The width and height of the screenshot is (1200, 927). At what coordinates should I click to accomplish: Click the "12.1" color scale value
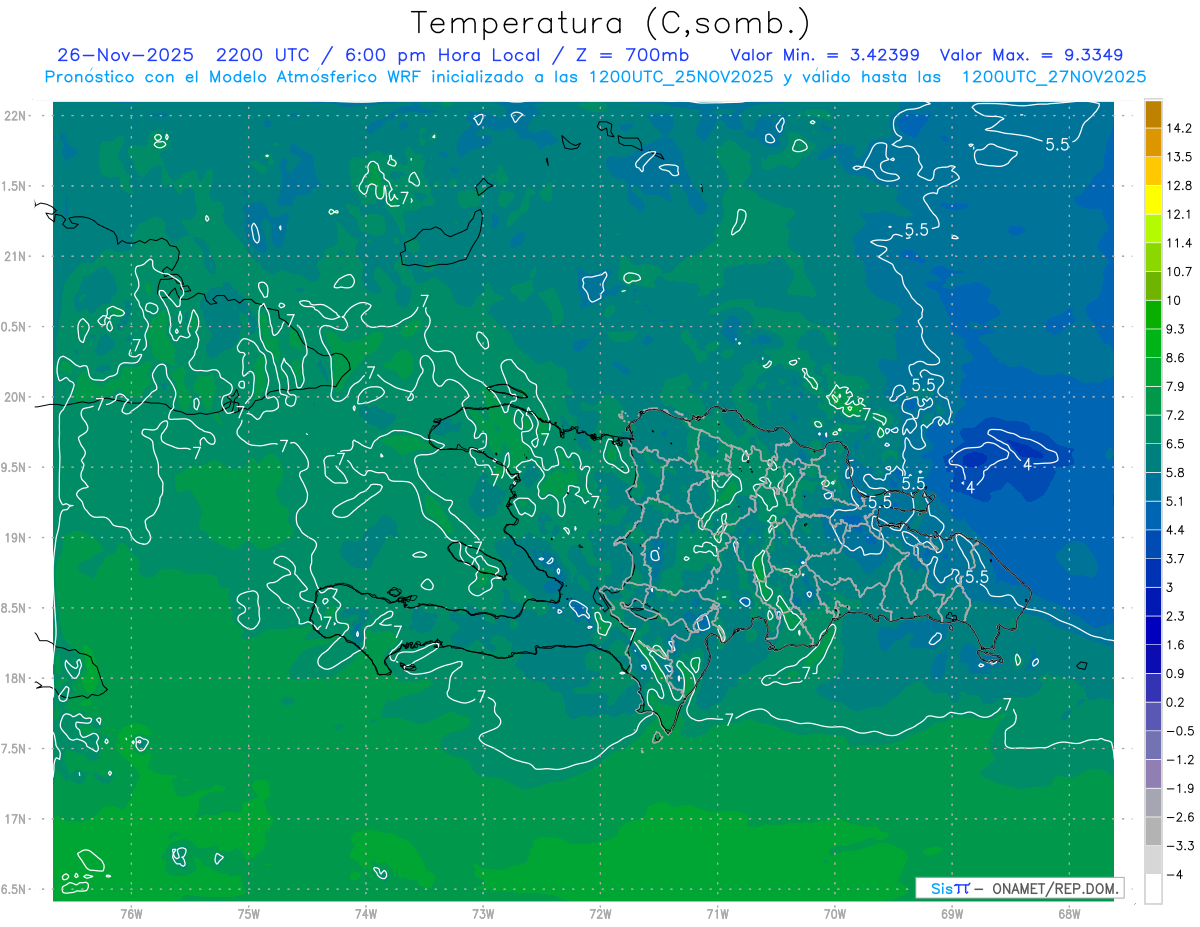[1179, 215]
